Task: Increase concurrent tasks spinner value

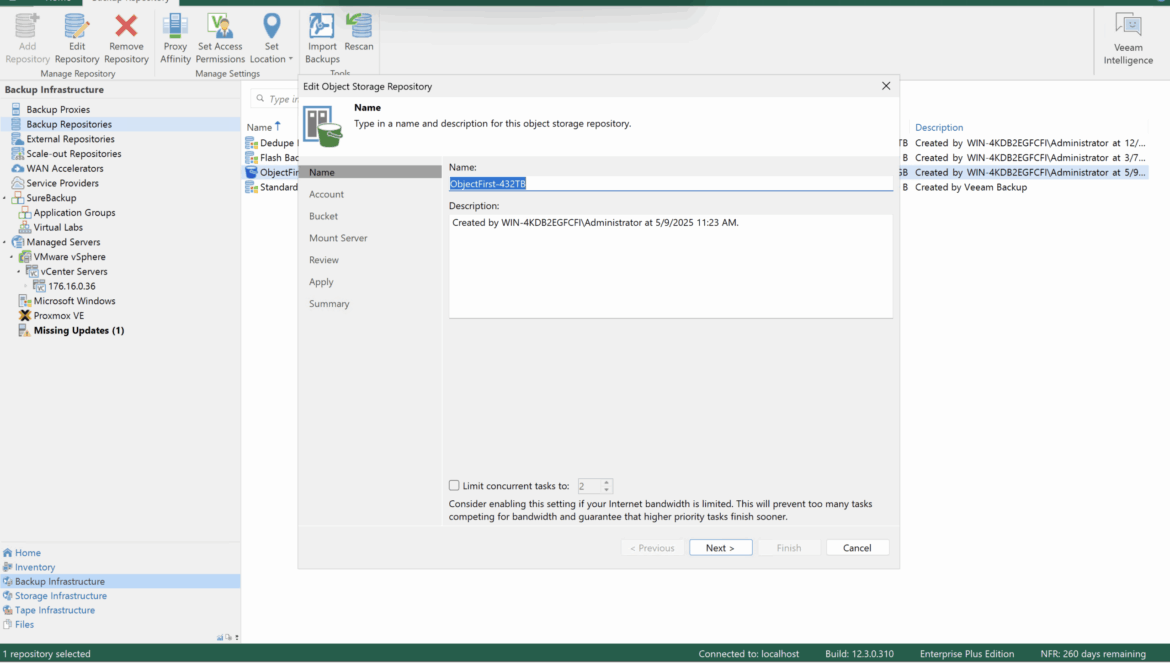Action: click(x=607, y=482)
